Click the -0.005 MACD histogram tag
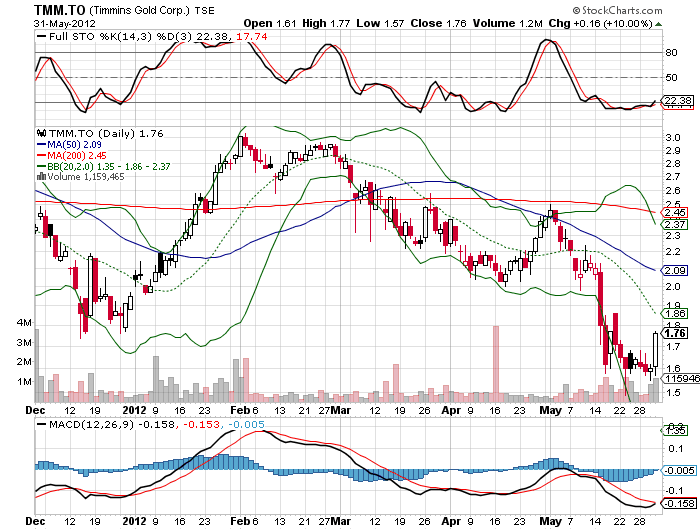Screen dimensions: 700x530 click(679, 471)
